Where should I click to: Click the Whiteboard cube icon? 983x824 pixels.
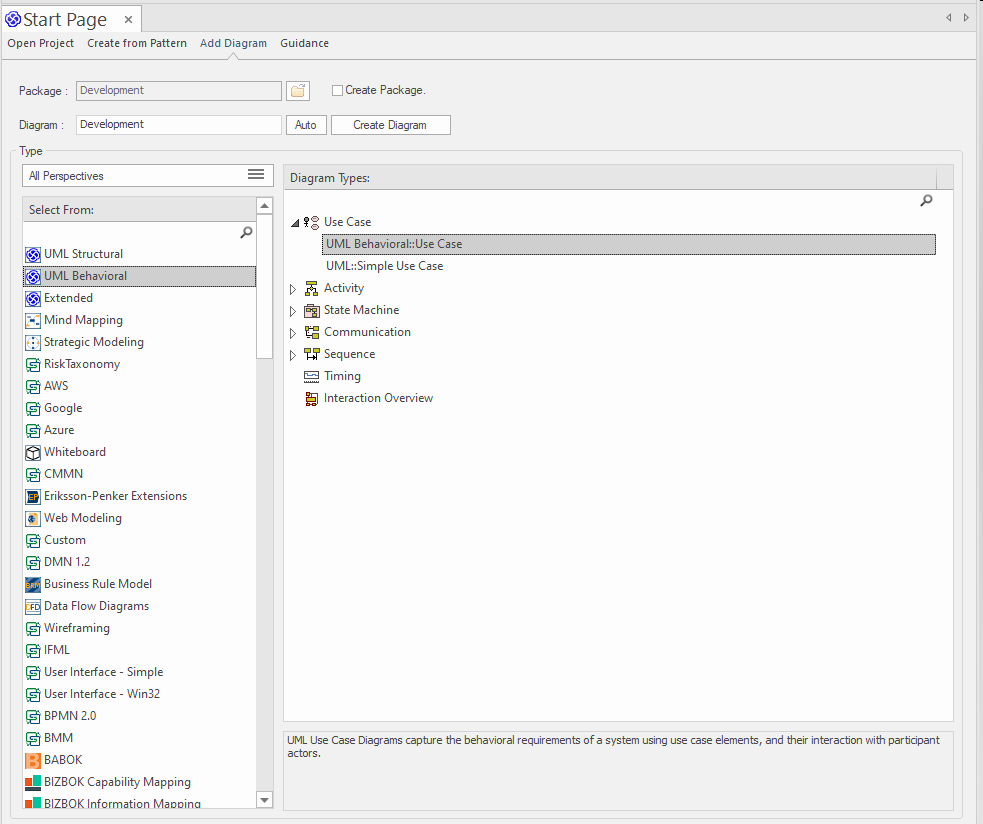click(x=33, y=452)
